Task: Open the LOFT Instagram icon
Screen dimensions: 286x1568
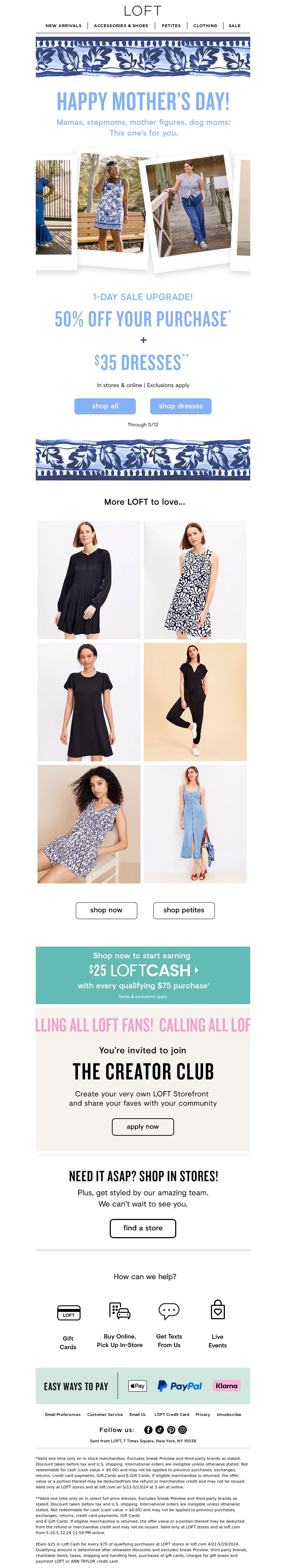Action: [x=182, y=1430]
